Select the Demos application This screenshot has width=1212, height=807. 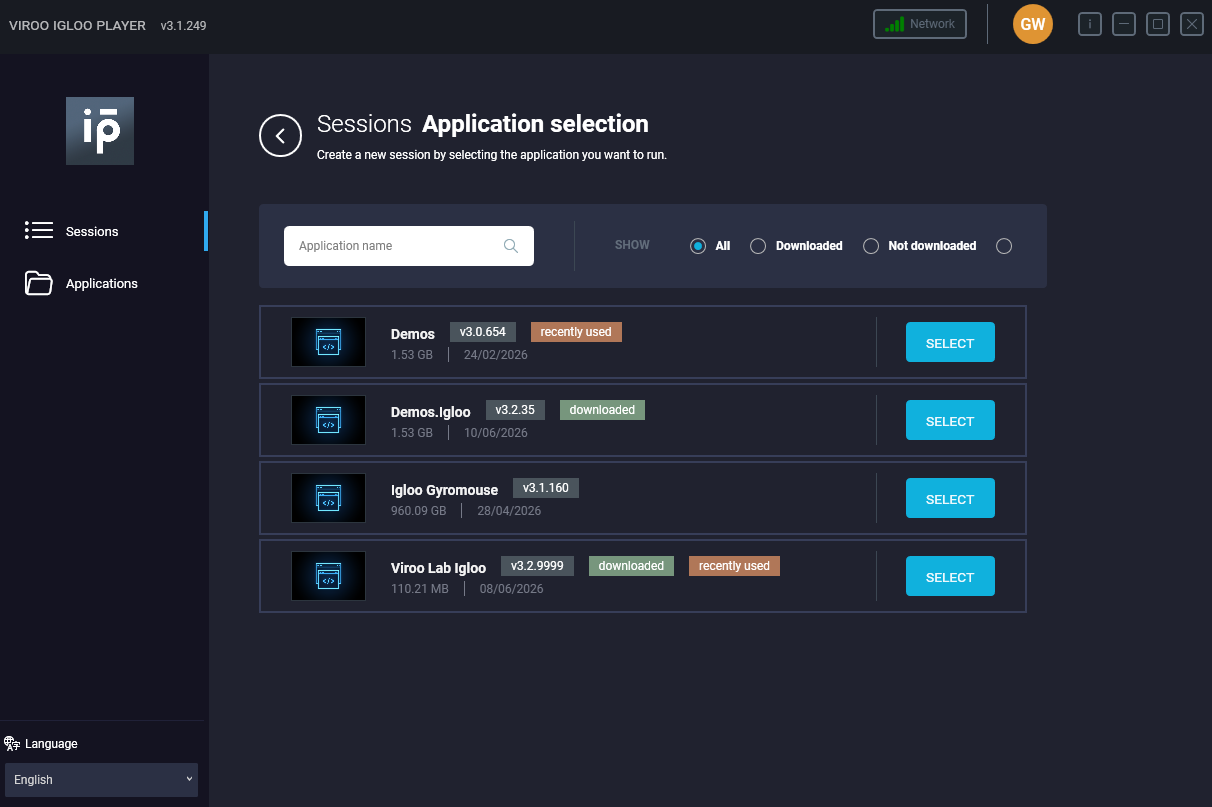(950, 342)
